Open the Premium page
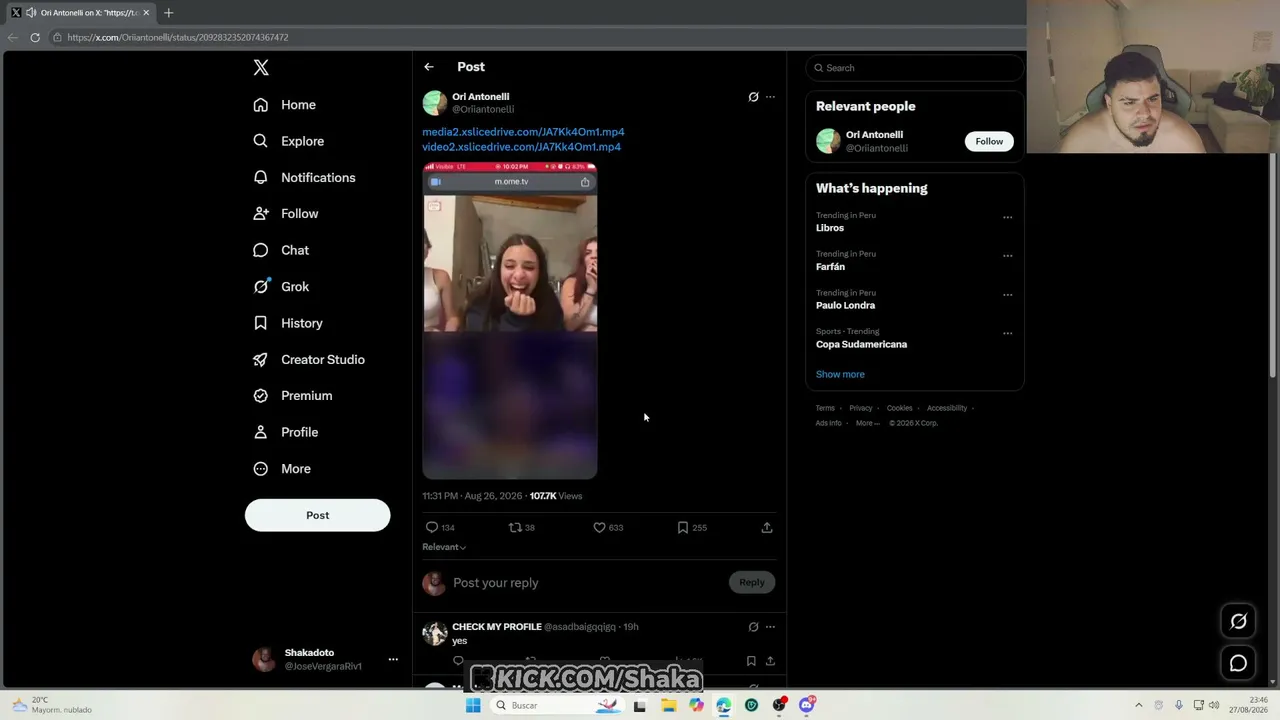The image size is (1280, 720). pos(293,396)
